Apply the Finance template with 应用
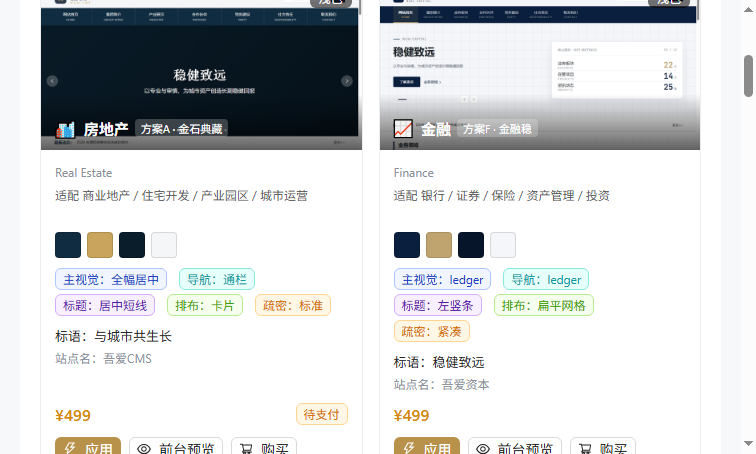Image resolution: width=756 pixels, height=454 pixels. 427,447
